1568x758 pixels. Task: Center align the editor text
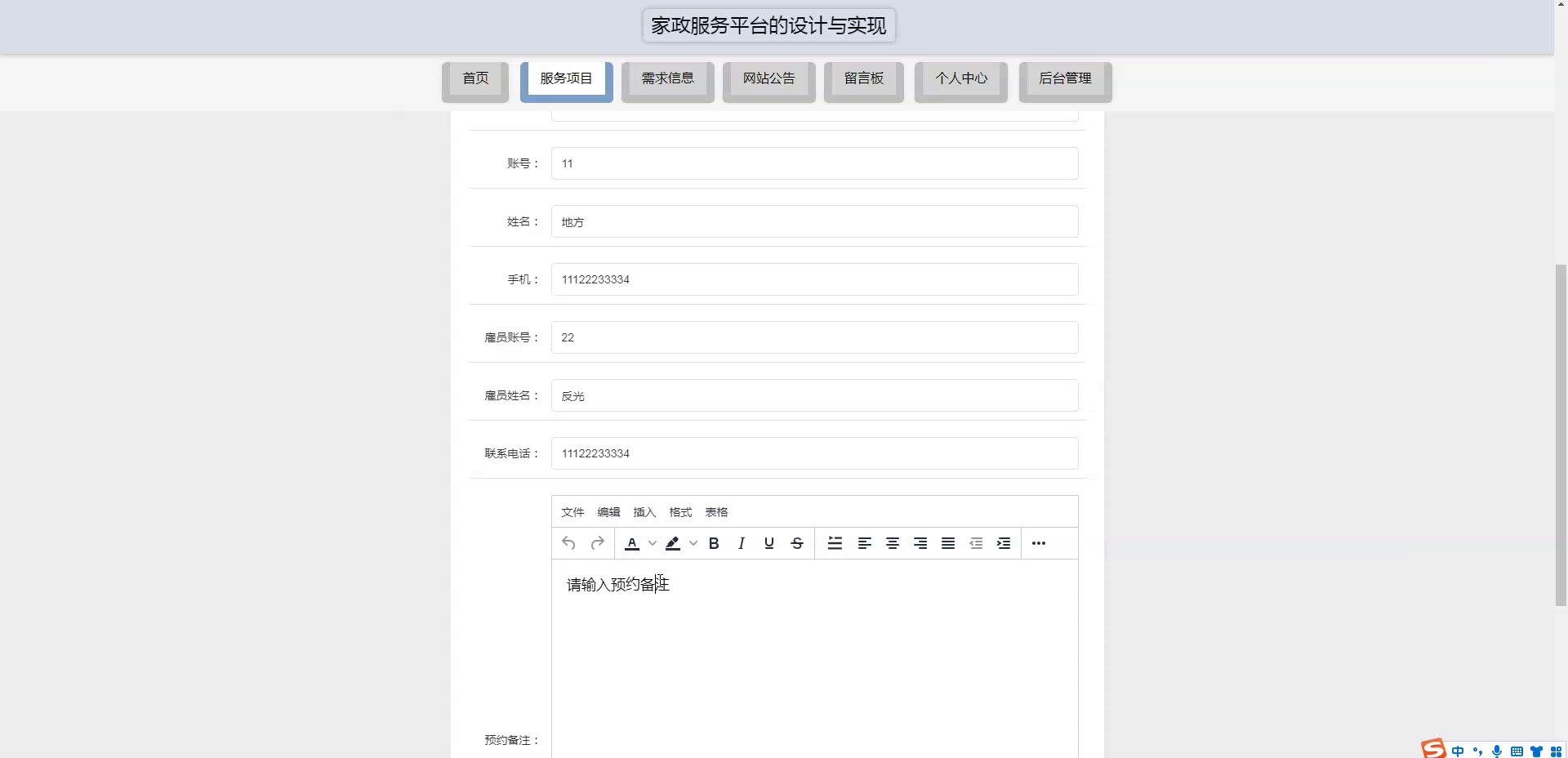tap(893, 543)
